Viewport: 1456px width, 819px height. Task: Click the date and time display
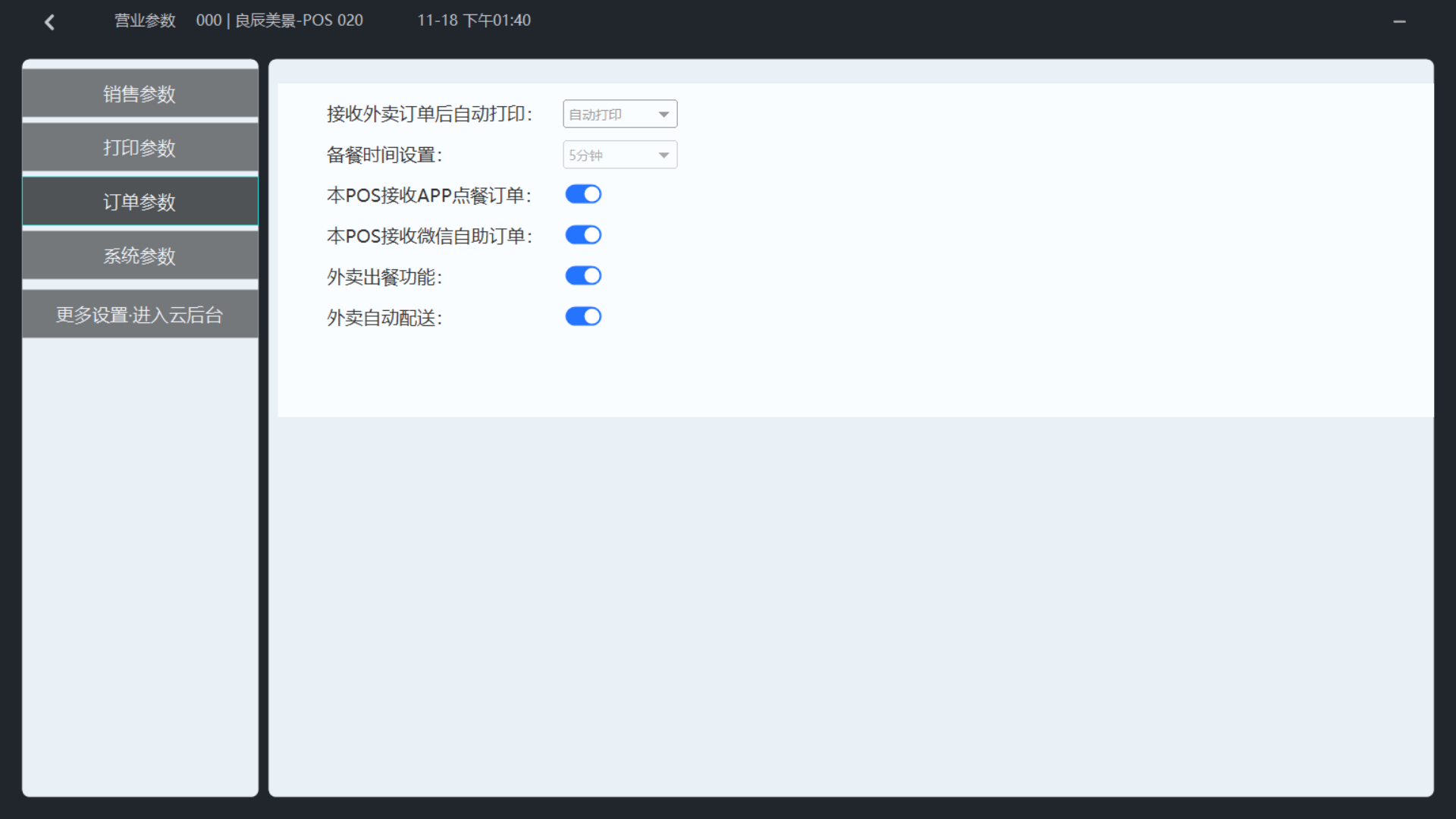[474, 20]
